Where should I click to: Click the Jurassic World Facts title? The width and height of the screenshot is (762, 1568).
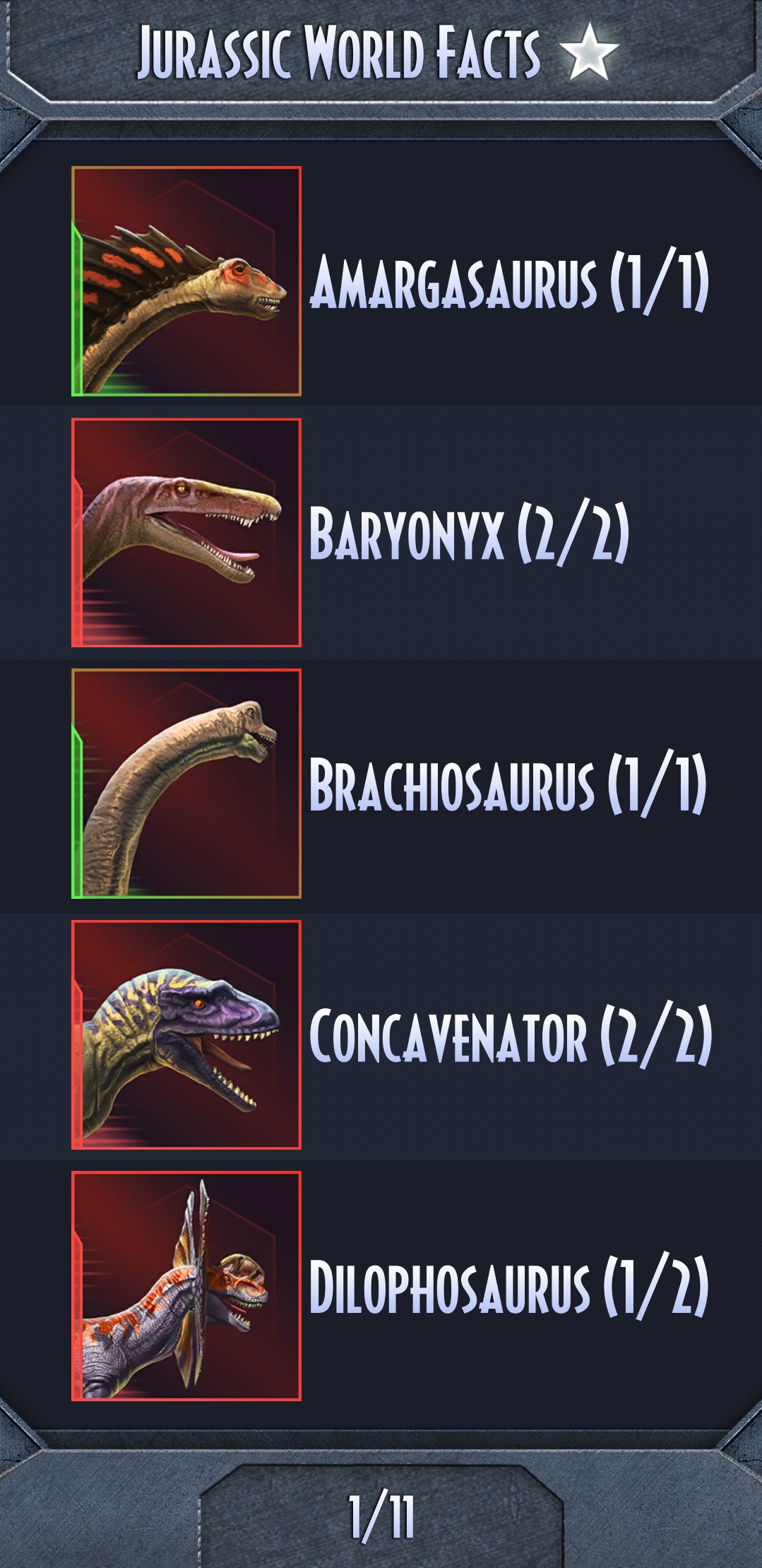339,52
